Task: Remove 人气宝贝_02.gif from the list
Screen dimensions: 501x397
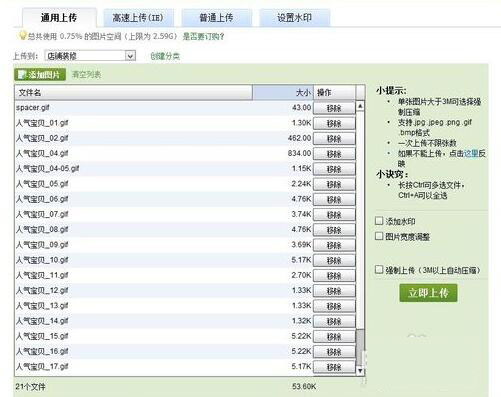Action: tap(334, 139)
